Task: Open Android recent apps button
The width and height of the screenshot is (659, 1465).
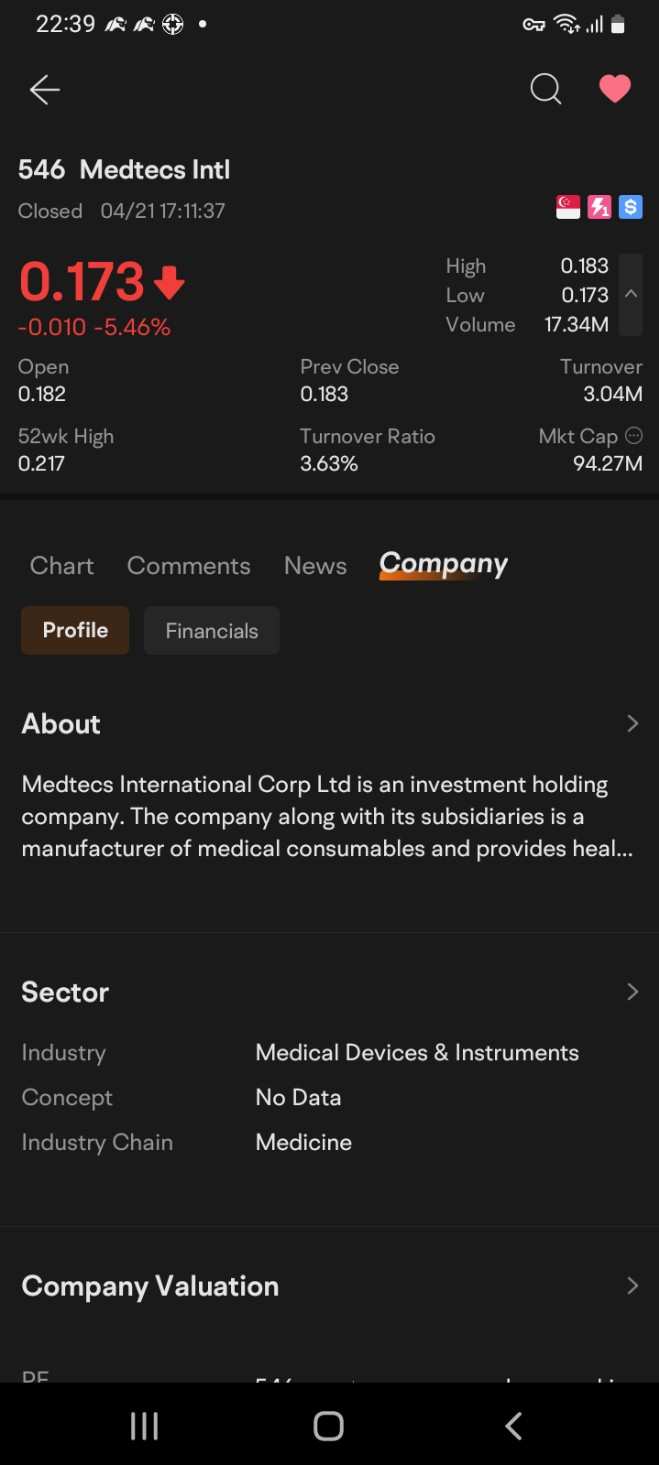Action: [145, 1426]
